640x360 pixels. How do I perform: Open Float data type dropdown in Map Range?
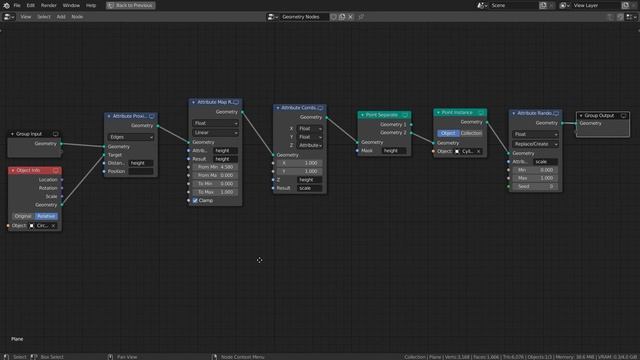click(215, 123)
